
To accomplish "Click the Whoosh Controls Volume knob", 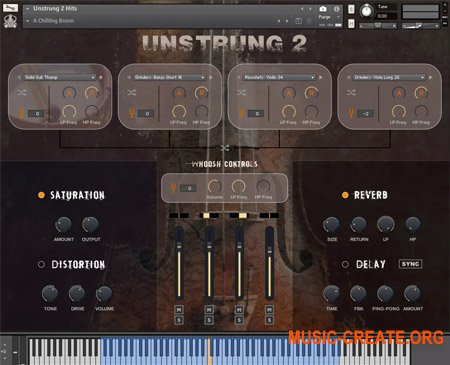I will click(214, 186).
